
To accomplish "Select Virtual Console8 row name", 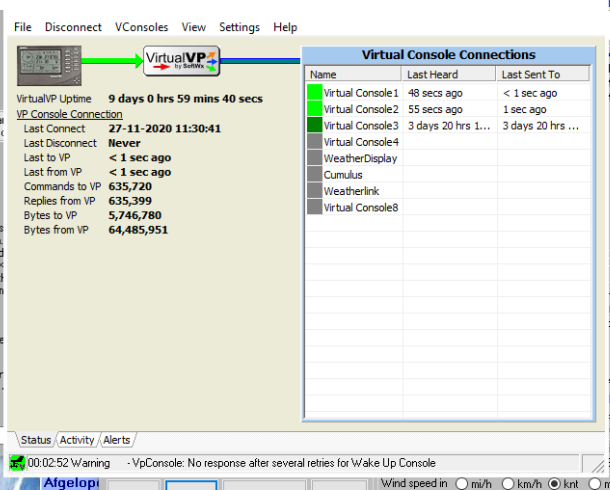I will 361,207.
